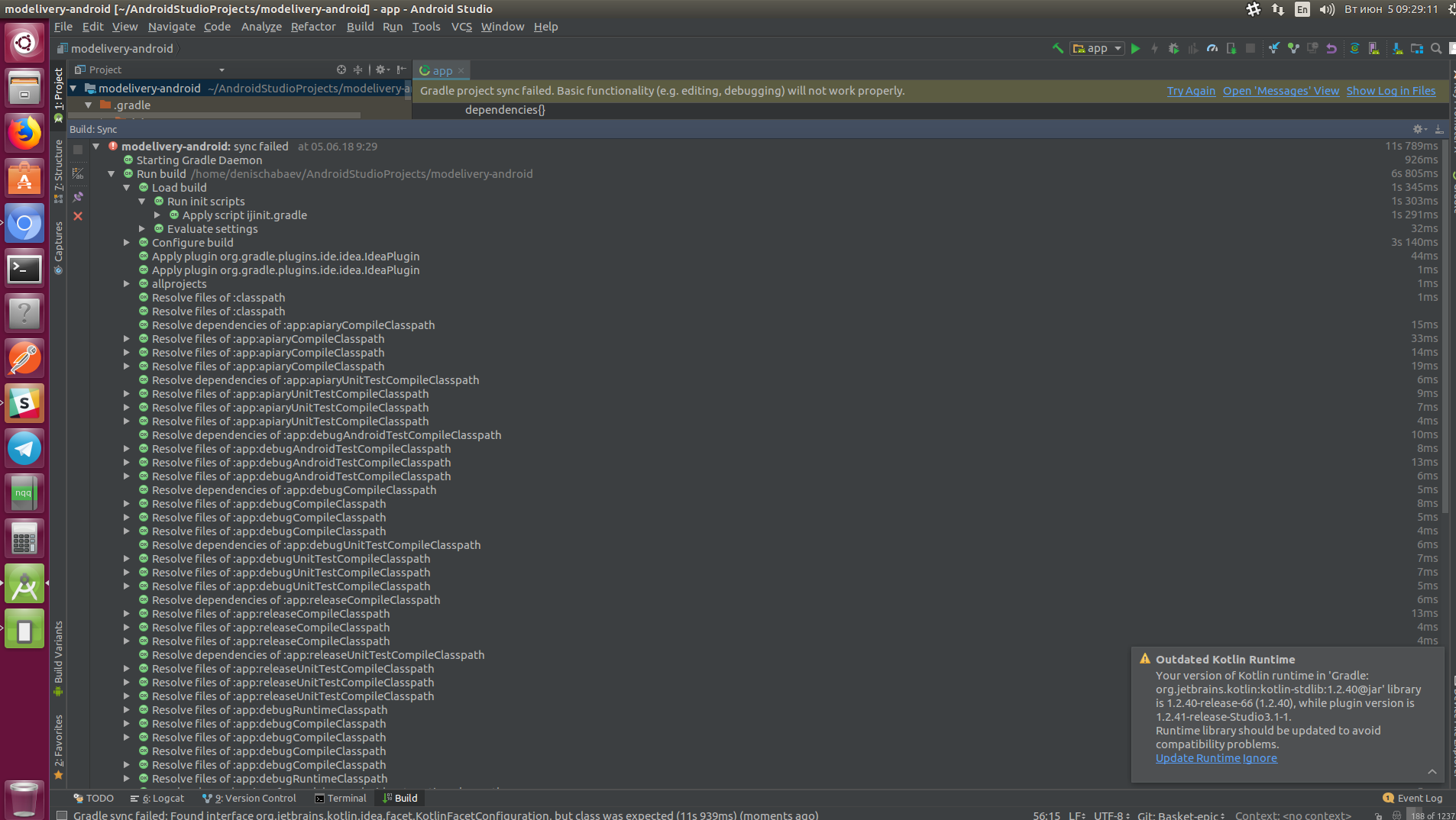Select the app editor tab

coord(442,70)
